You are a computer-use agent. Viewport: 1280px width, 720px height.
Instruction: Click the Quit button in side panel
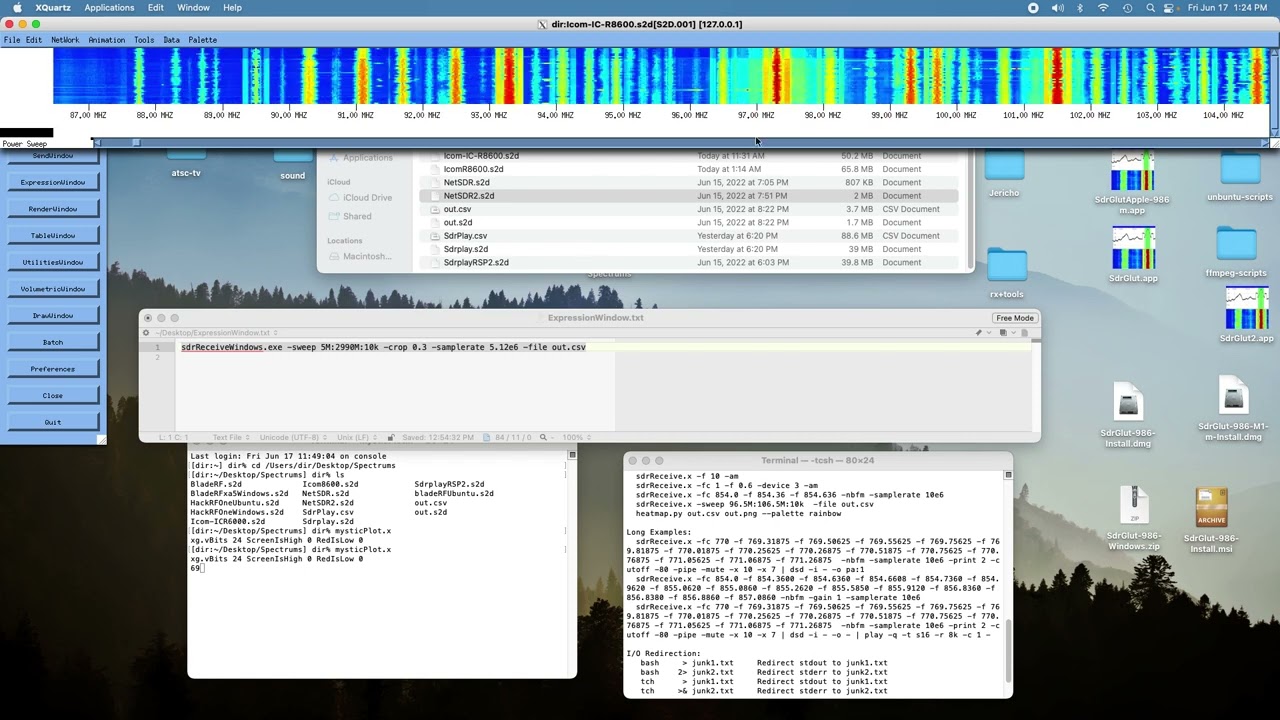click(53, 422)
